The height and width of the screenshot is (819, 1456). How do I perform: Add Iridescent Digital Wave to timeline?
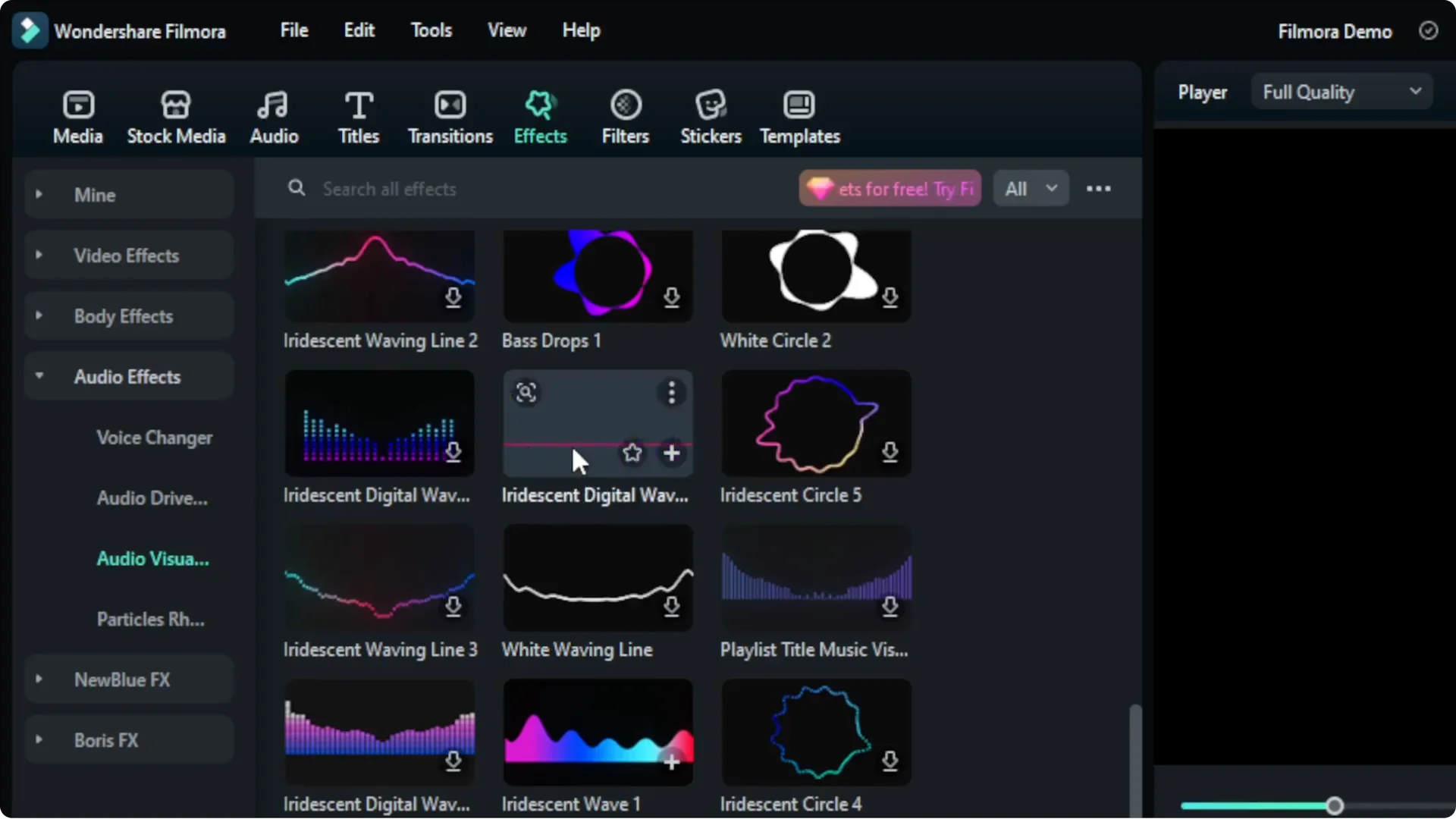(x=673, y=453)
